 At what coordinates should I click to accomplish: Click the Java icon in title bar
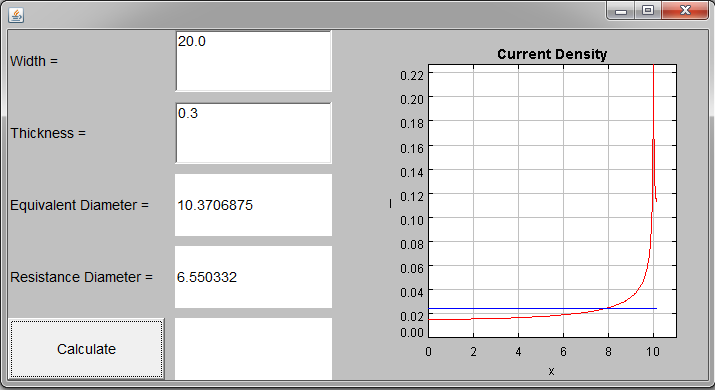pos(16,15)
